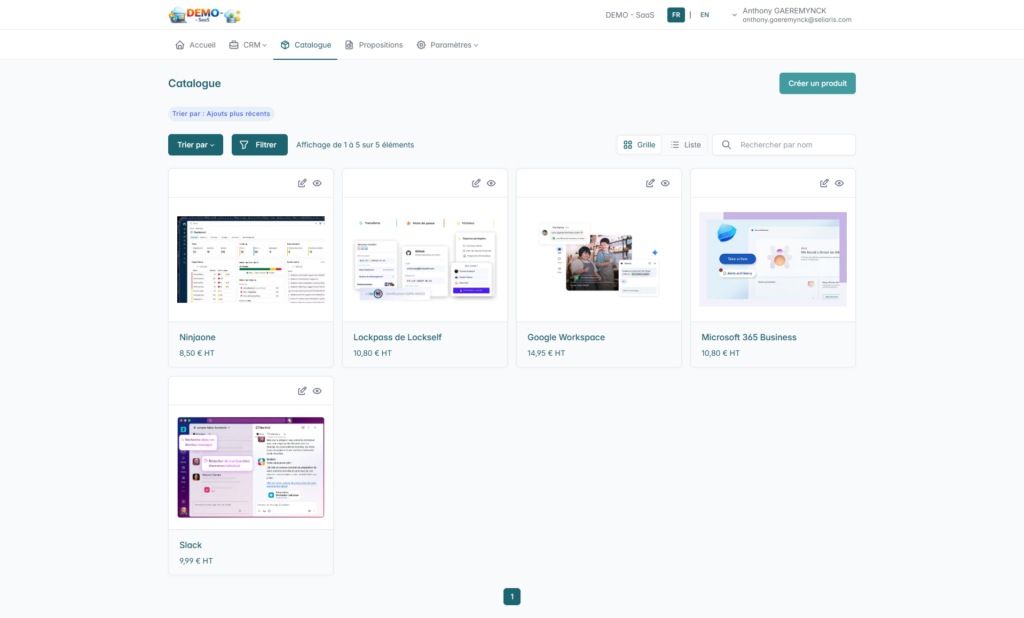Open the Slack product thumbnail
Viewport: 1024px width, 618px height.
click(251, 467)
